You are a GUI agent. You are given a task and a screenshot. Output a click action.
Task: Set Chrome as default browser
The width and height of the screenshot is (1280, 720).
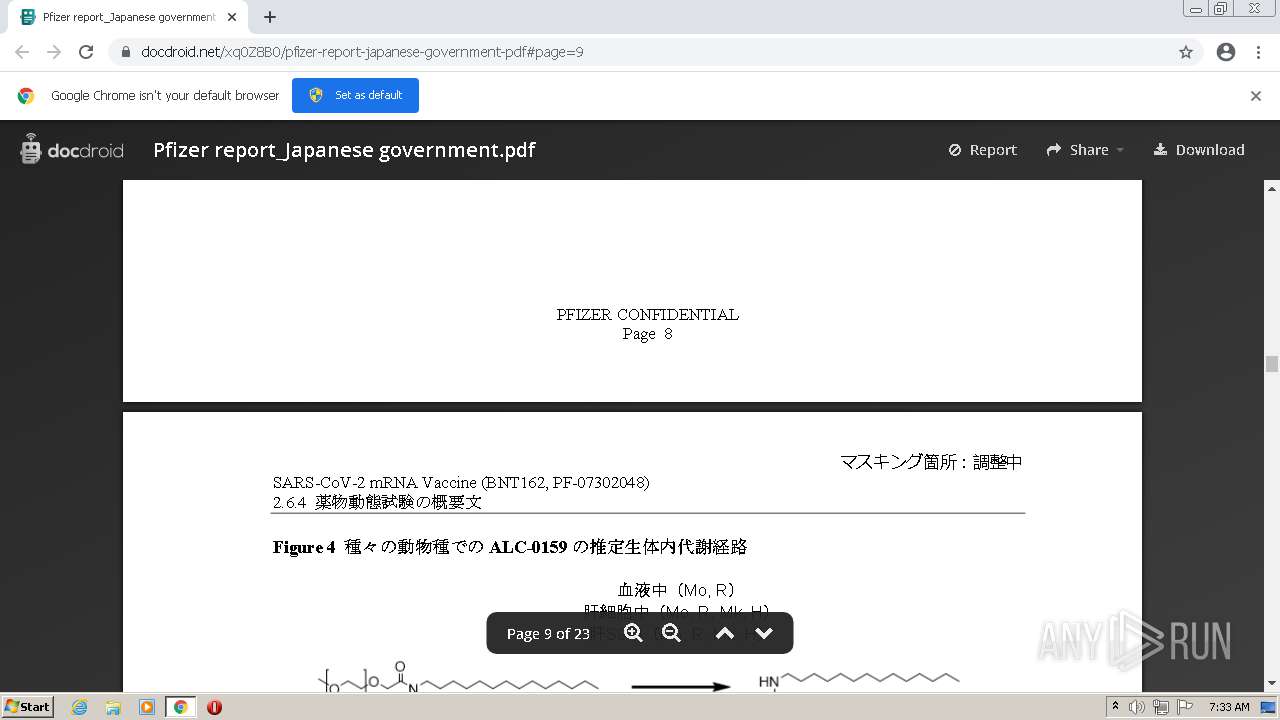(355, 95)
